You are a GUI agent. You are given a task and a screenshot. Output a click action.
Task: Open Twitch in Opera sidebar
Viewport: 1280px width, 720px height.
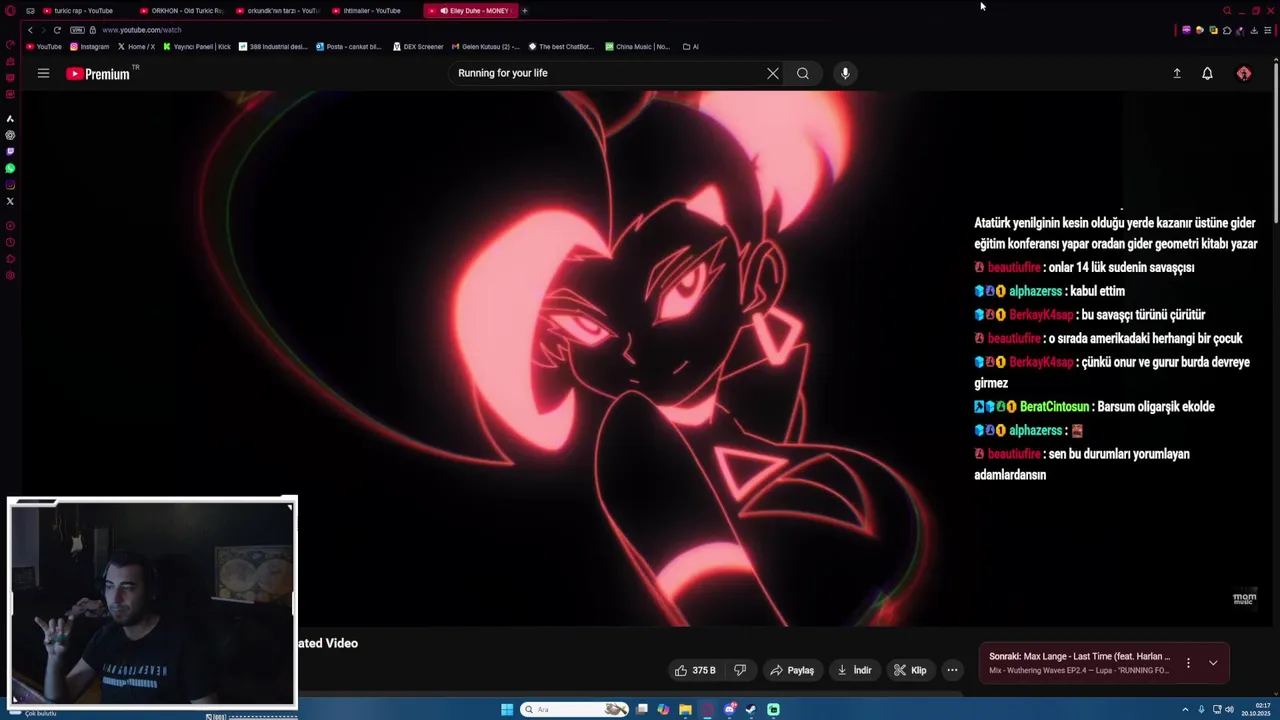pos(10,152)
